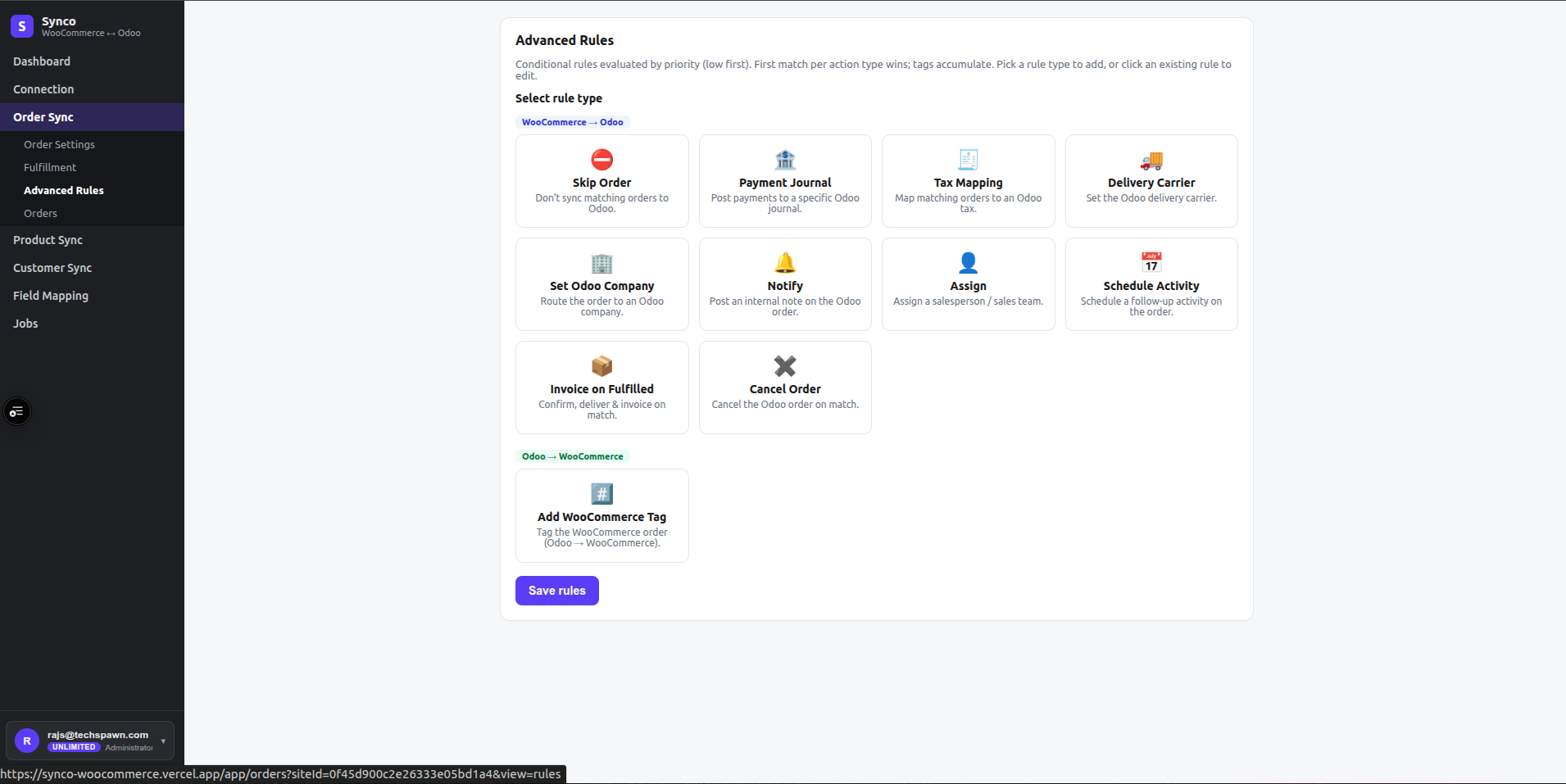Click the Skip Order no-entry icon
1566x784 pixels.
[601, 160]
